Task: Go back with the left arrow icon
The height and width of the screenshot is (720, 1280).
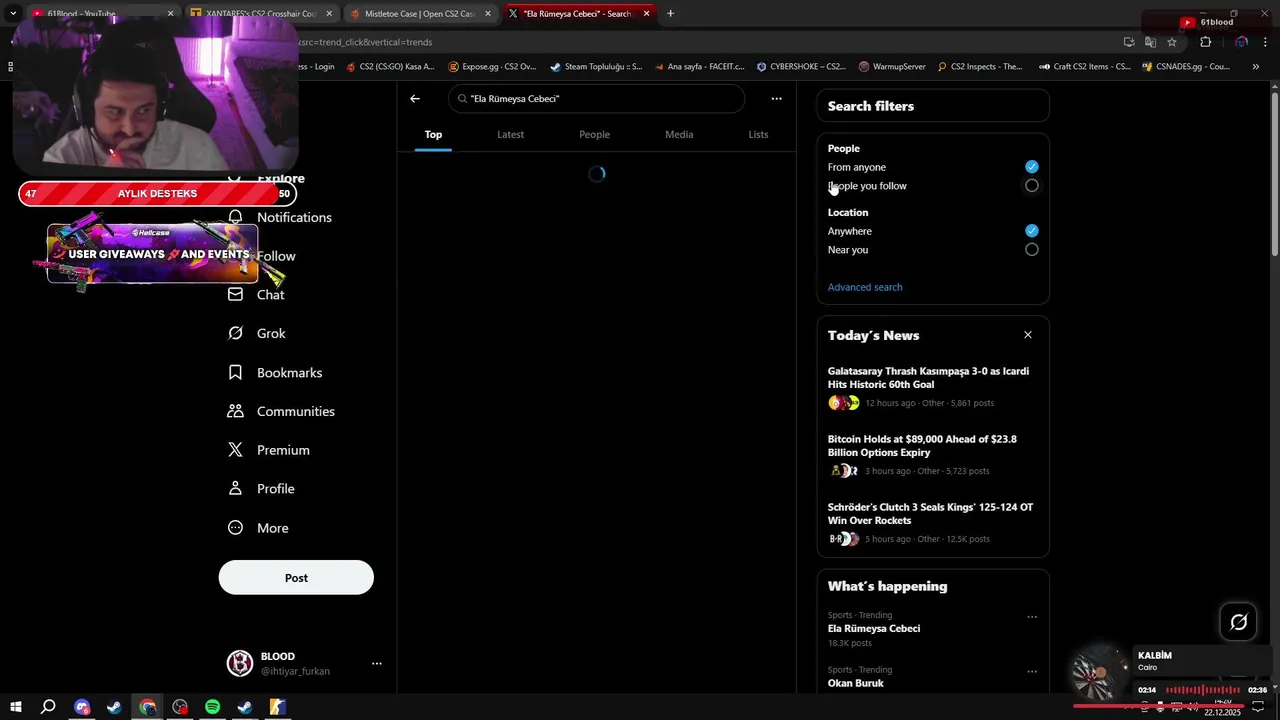Action: click(x=415, y=99)
